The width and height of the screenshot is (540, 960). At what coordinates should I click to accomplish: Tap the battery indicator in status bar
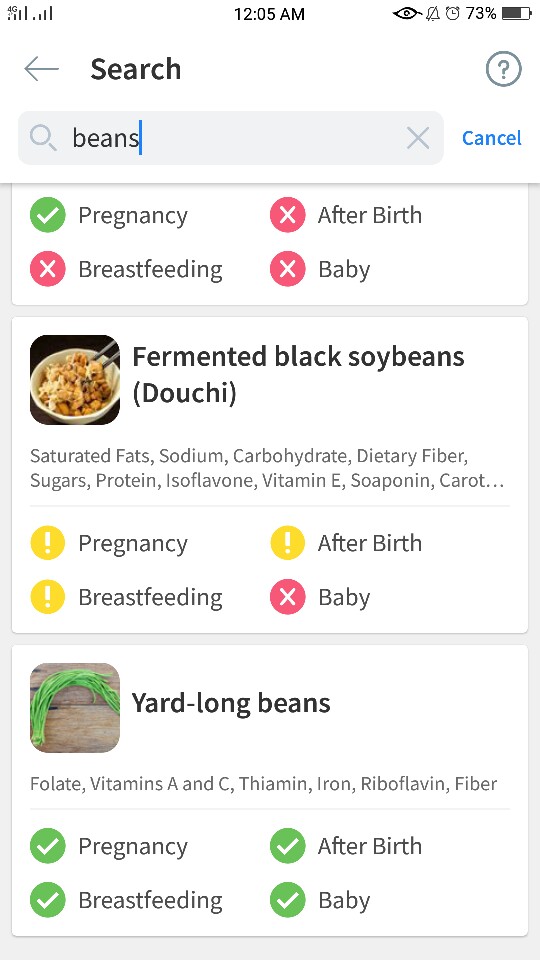(x=517, y=13)
